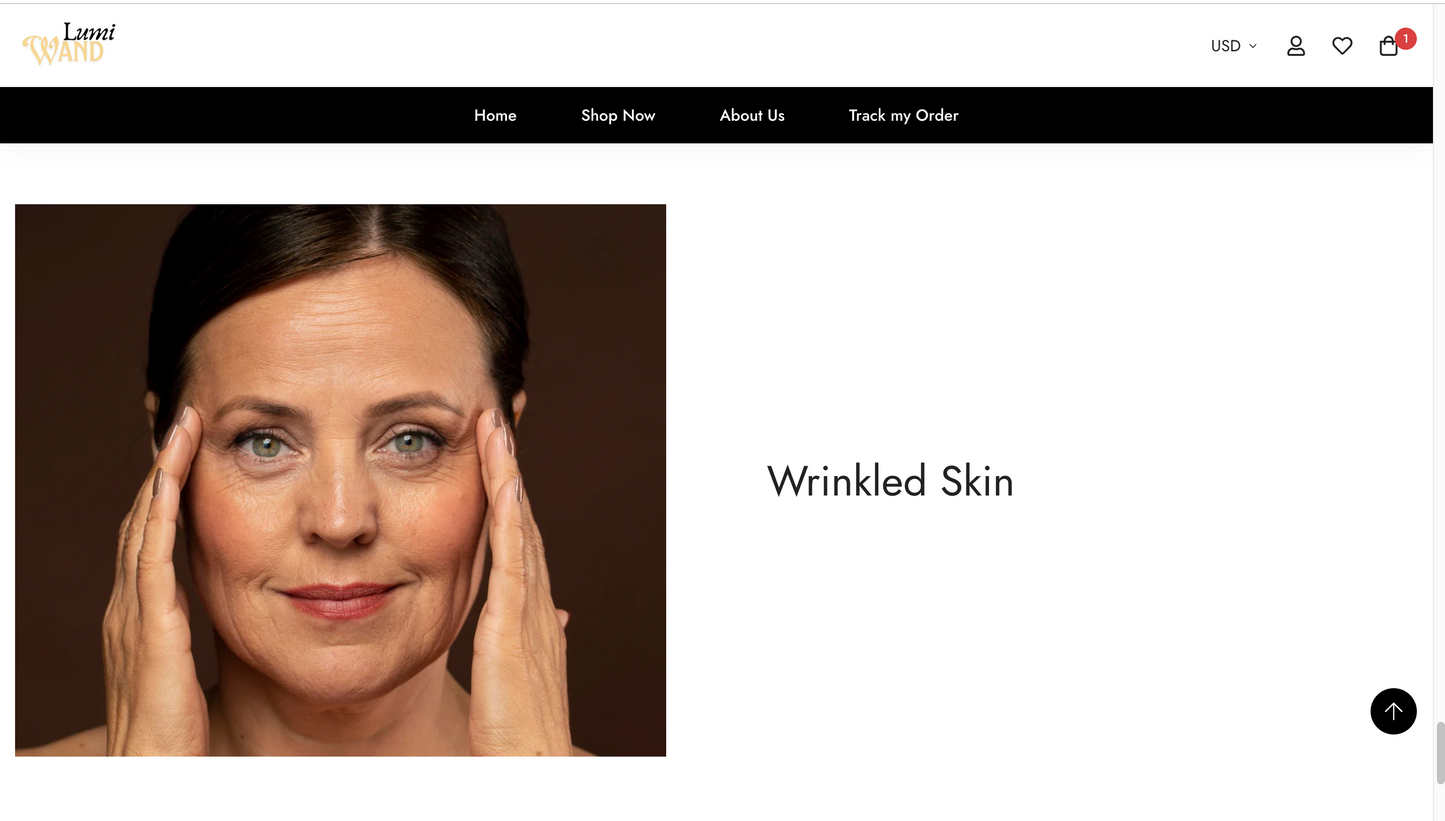The image size is (1445, 821).
Task: Go to the Home menu item
Action: pos(495,115)
